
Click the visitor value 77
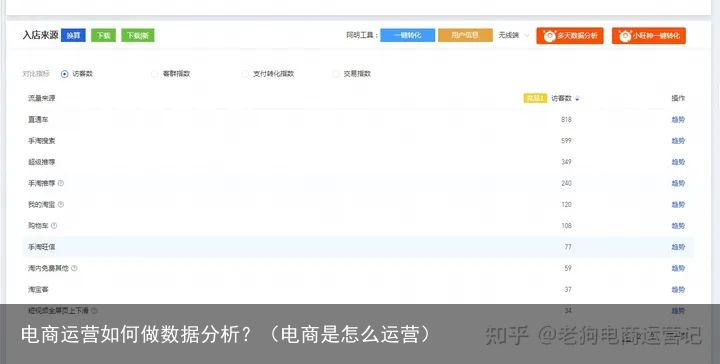568,247
